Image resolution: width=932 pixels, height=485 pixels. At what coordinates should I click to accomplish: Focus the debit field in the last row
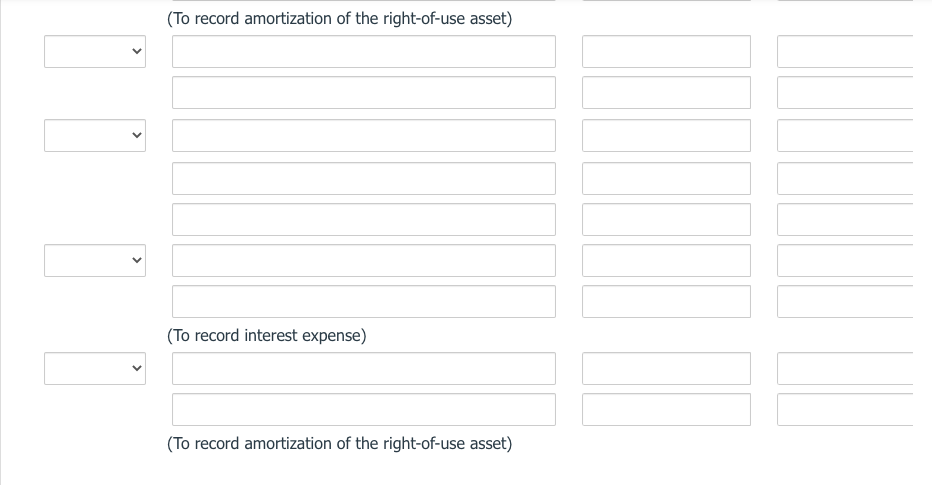(x=666, y=409)
